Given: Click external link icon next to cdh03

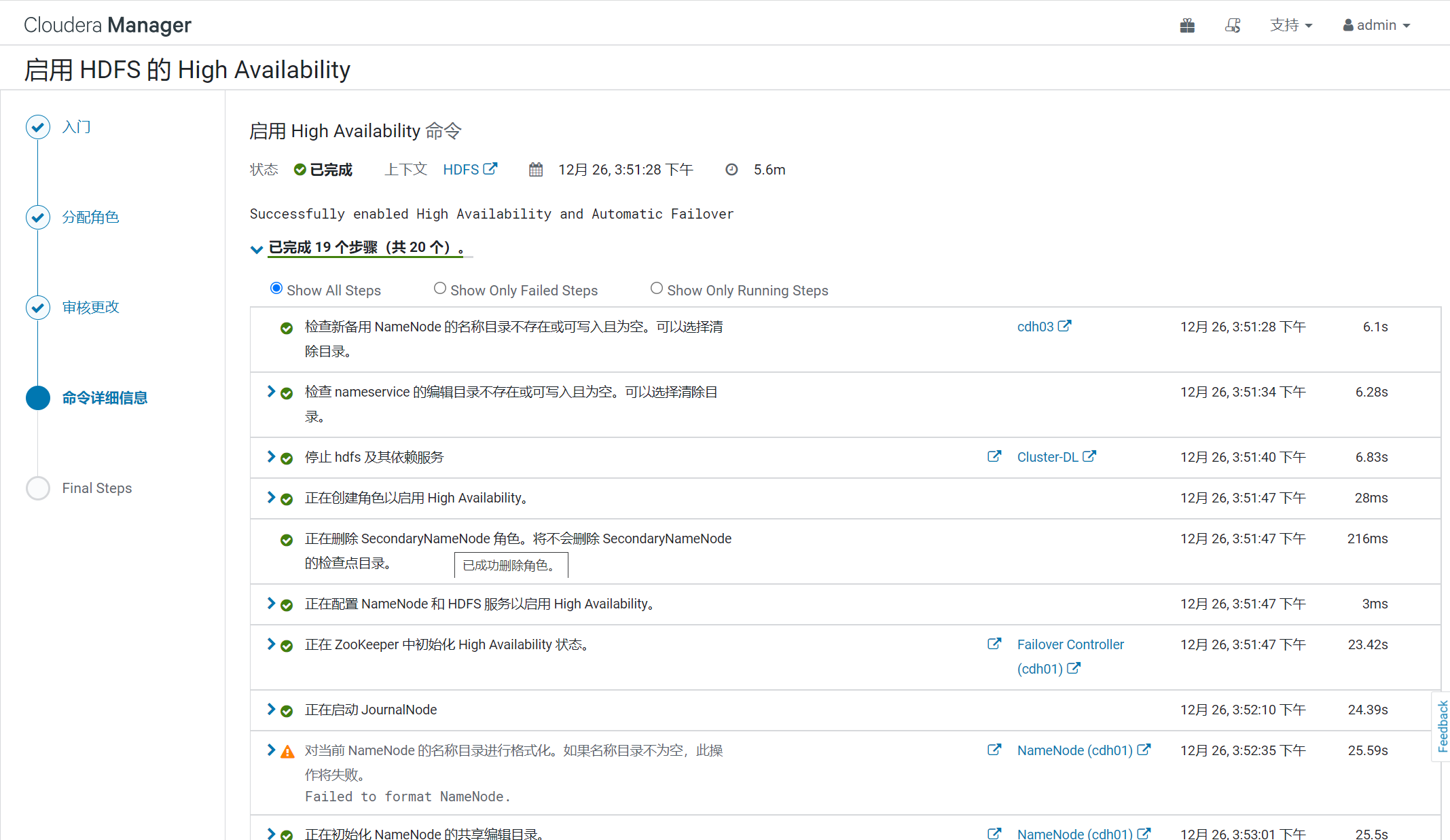Looking at the screenshot, I should 1065,326.
